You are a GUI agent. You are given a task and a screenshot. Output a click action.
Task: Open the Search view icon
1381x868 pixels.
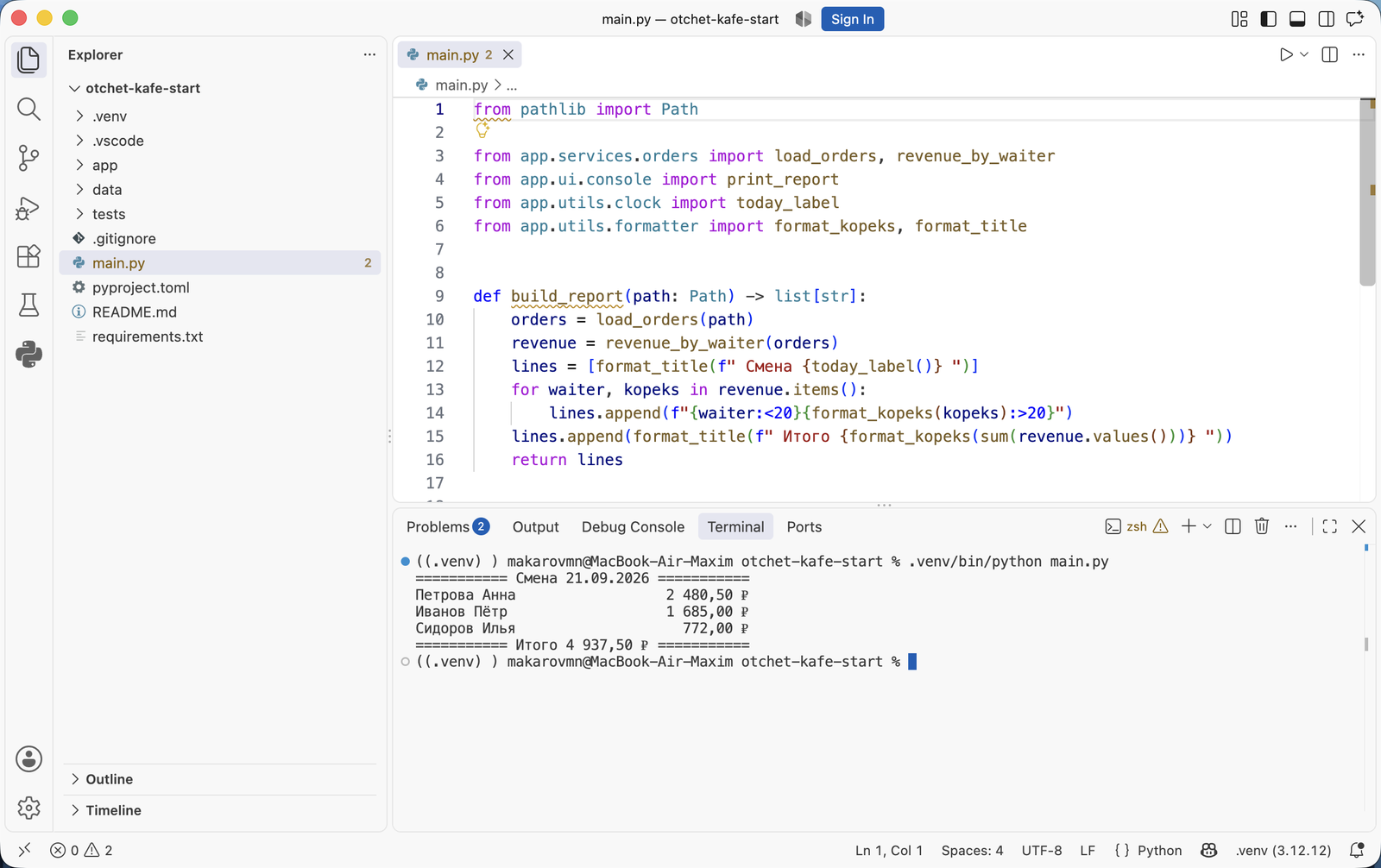28,109
